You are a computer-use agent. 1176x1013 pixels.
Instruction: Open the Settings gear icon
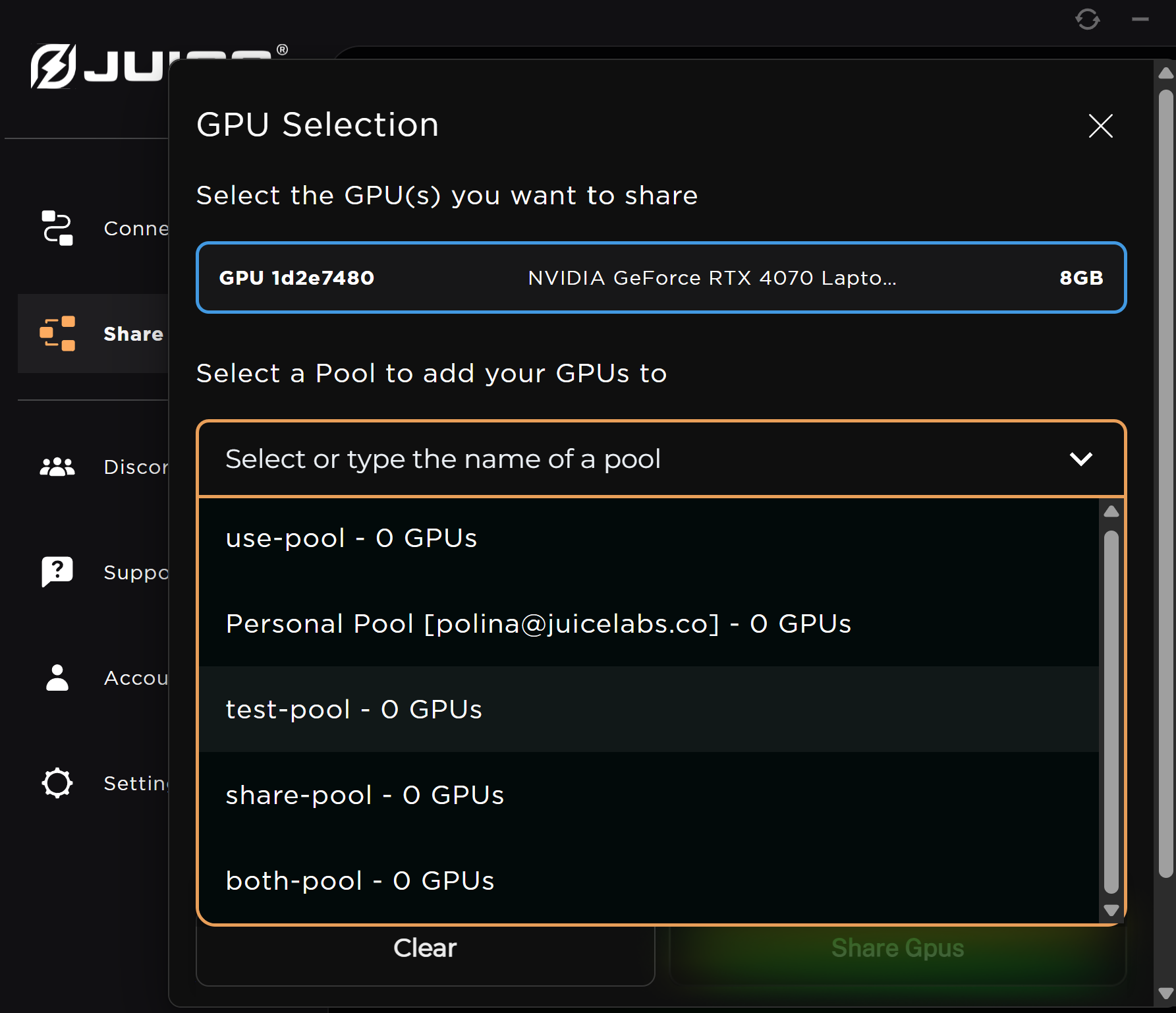57,783
